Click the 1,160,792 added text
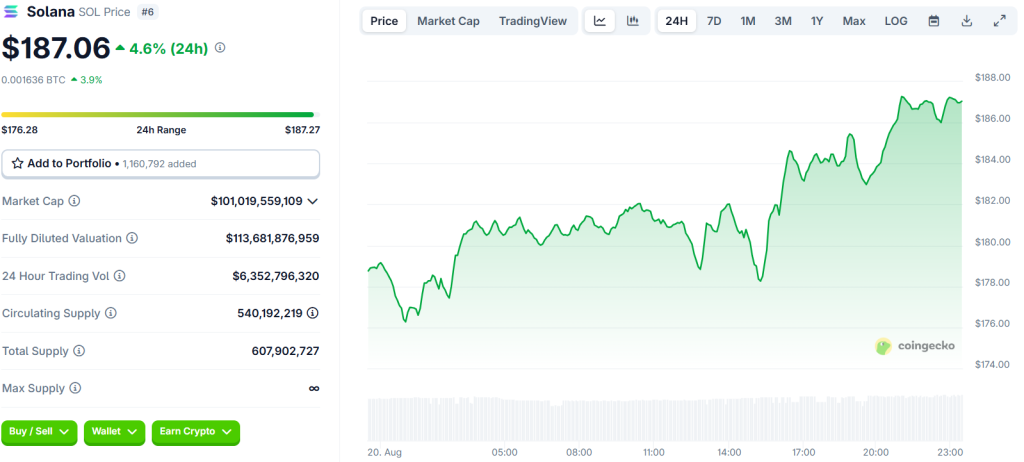The width and height of the screenshot is (1024, 462). [x=159, y=164]
